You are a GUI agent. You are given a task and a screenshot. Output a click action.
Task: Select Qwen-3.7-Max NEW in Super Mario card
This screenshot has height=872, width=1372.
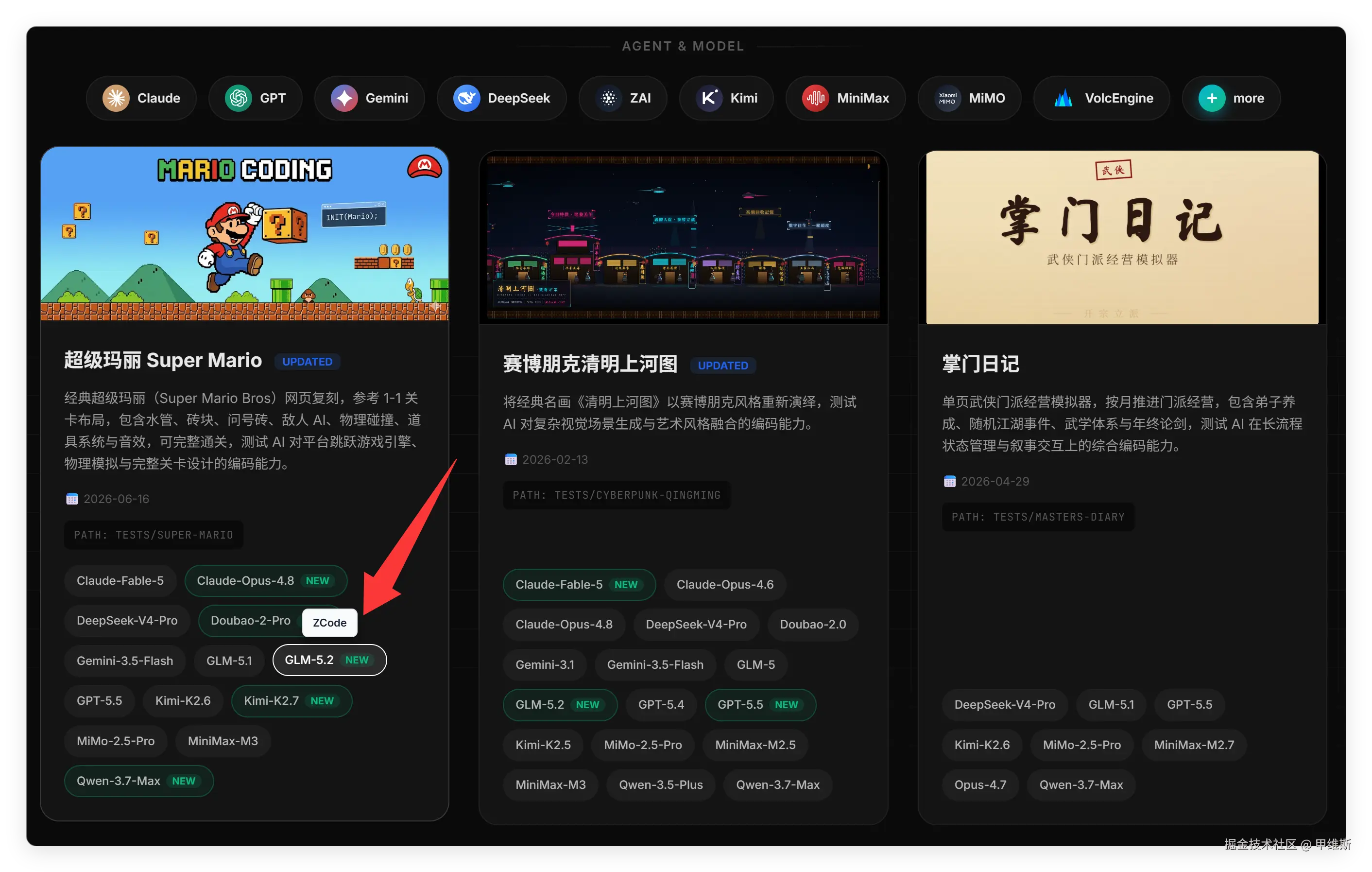(x=139, y=782)
